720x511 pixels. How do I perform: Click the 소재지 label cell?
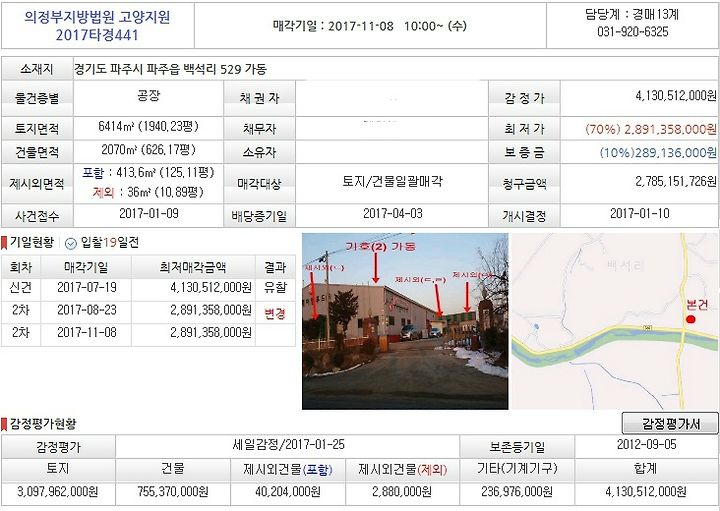coord(37,69)
